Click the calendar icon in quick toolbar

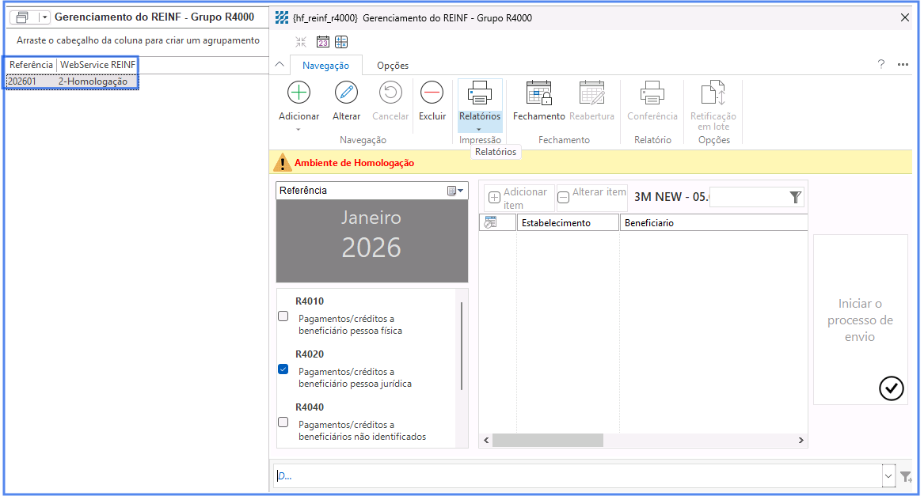[x=322, y=42]
